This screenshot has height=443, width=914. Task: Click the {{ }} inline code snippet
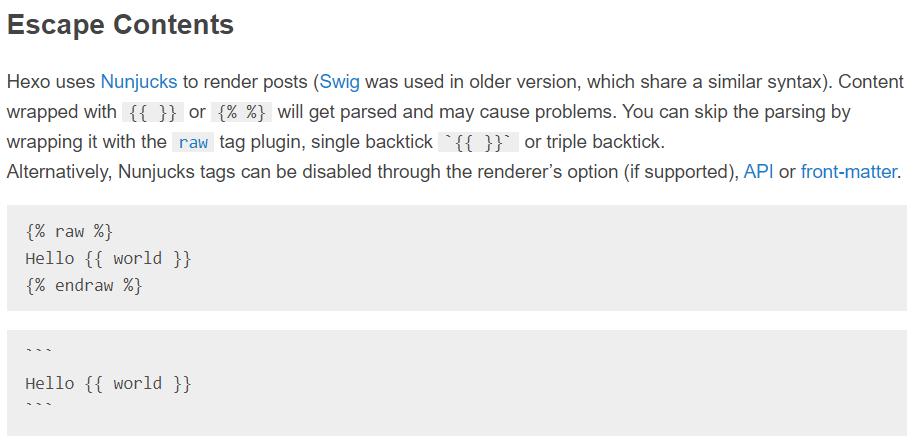click(153, 112)
